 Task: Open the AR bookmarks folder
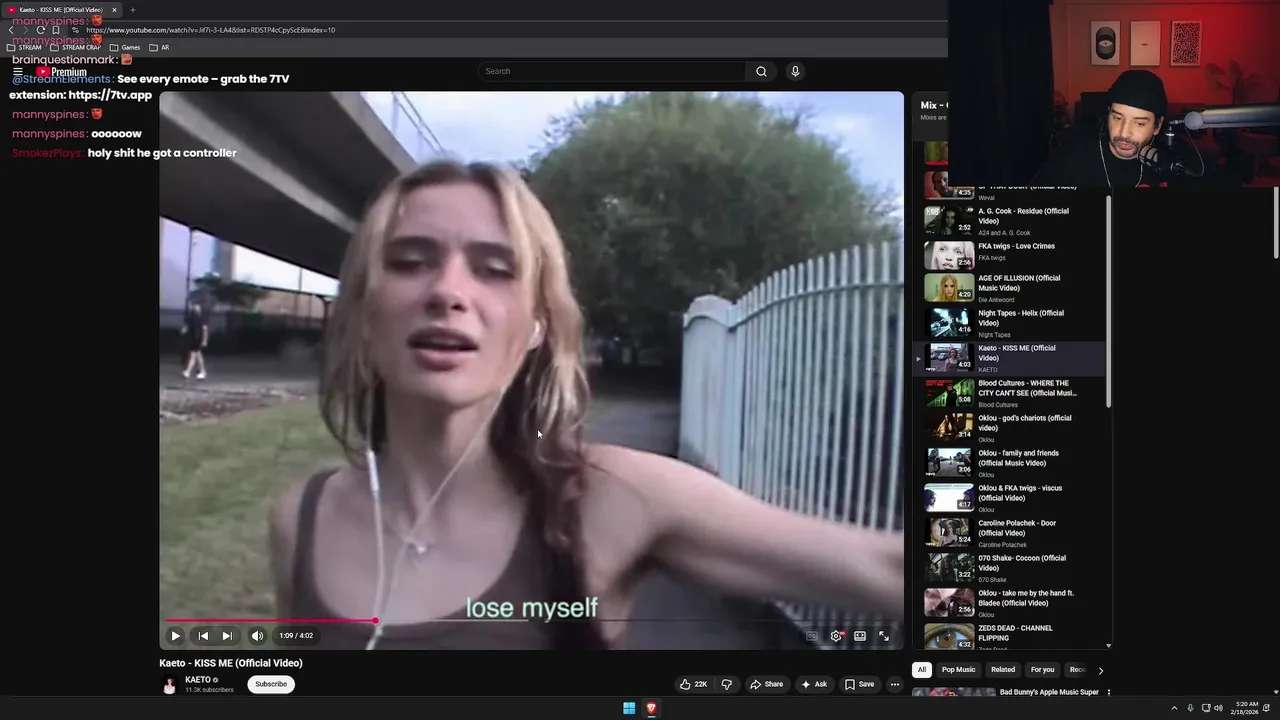pyautogui.click(x=159, y=47)
